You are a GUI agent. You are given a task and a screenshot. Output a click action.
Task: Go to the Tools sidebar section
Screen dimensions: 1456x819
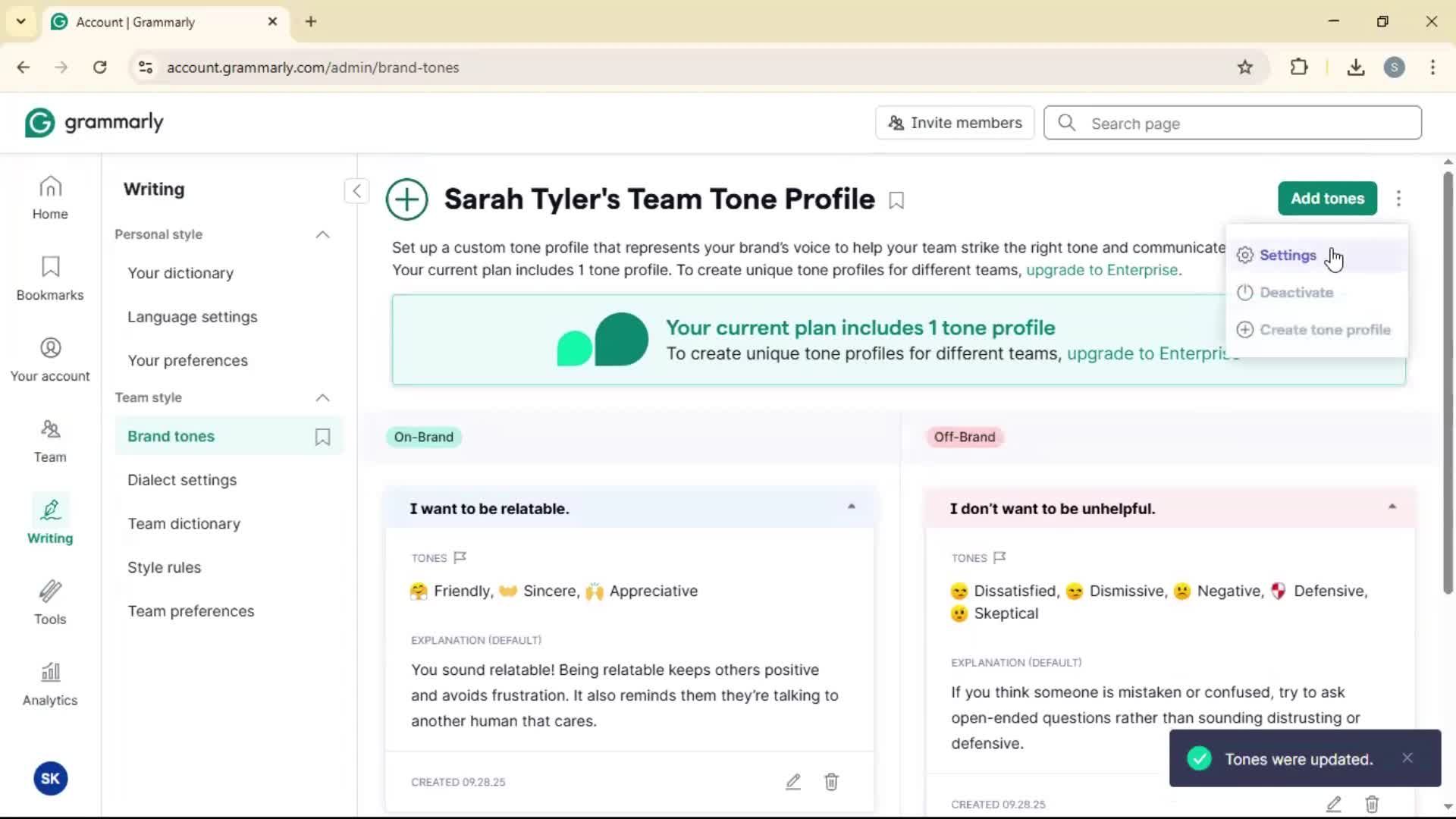pos(50,603)
